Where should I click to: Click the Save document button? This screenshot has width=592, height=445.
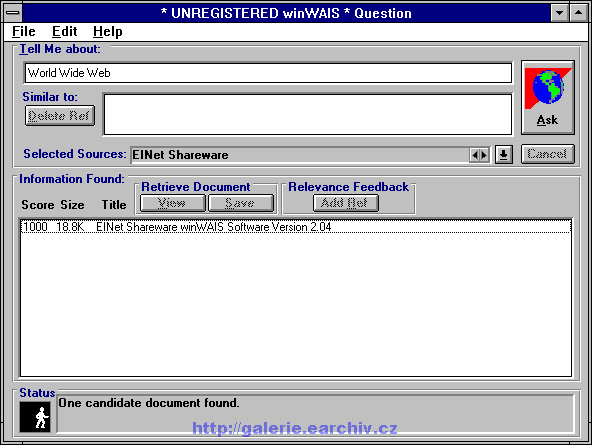[x=241, y=203]
